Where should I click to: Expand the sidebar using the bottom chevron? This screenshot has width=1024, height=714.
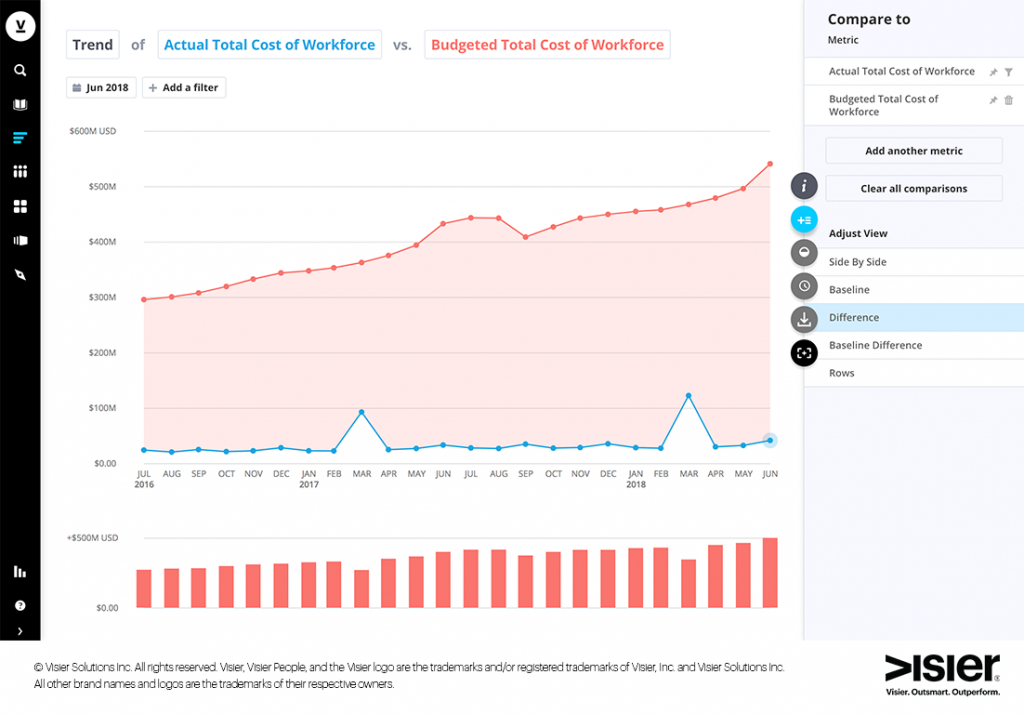click(20, 632)
